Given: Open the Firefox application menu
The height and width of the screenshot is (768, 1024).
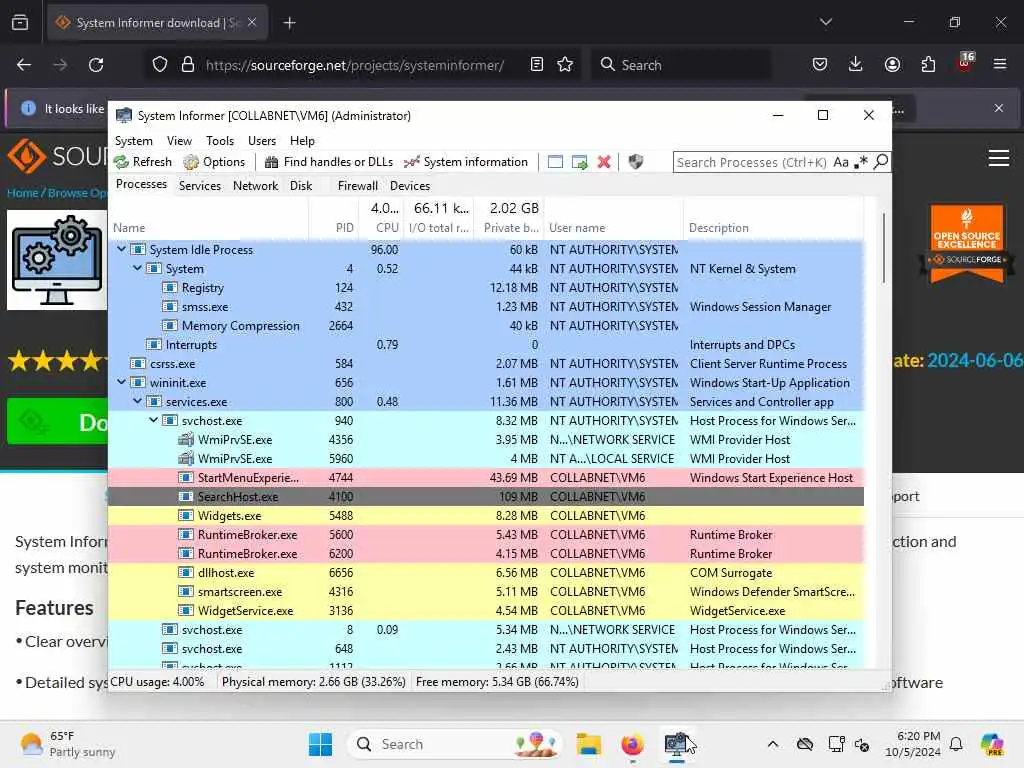Looking at the screenshot, I should click(x=1000, y=64).
